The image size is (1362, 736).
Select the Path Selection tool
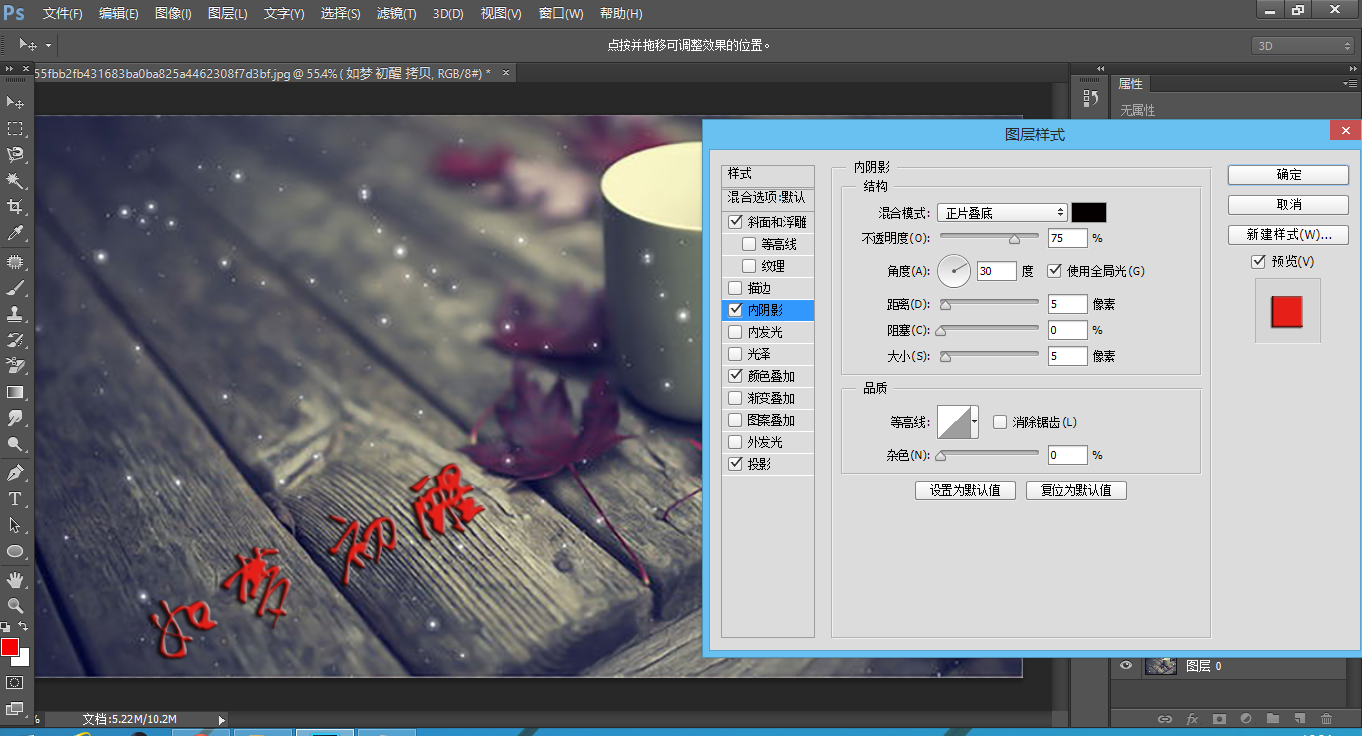tap(15, 524)
